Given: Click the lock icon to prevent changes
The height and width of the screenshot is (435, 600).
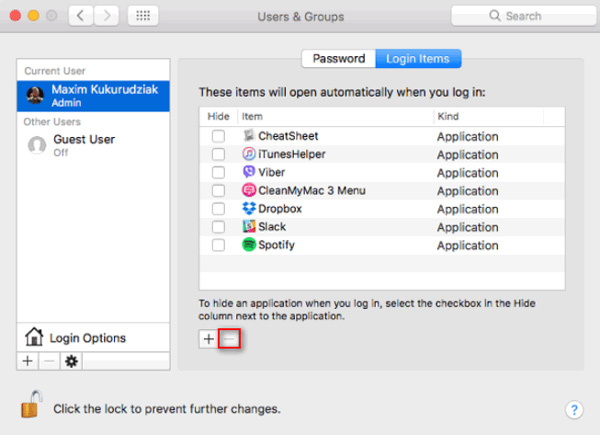Looking at the screenshot, I should 31,404.
